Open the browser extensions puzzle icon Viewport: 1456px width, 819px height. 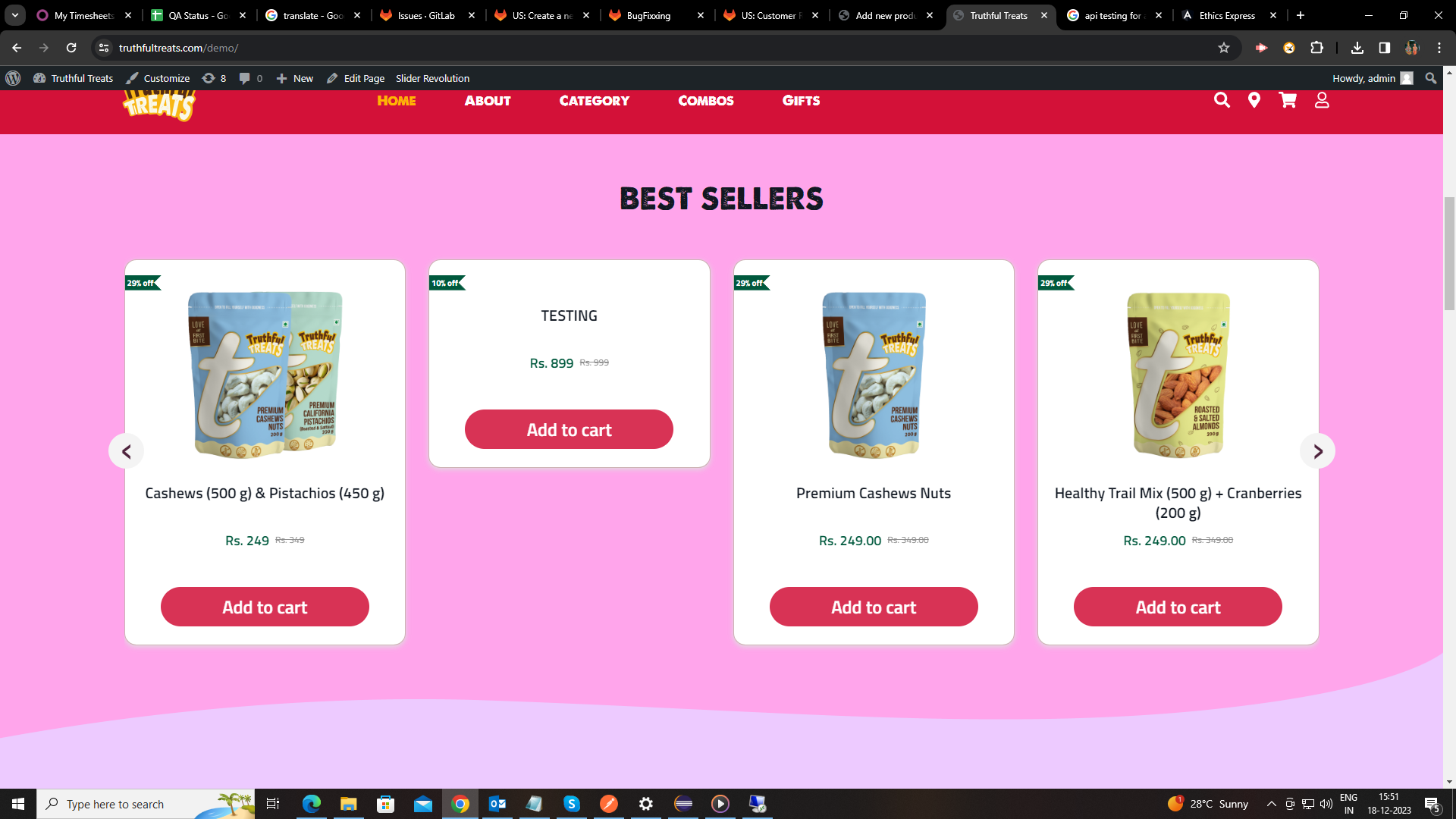(x=1317, y=48)
